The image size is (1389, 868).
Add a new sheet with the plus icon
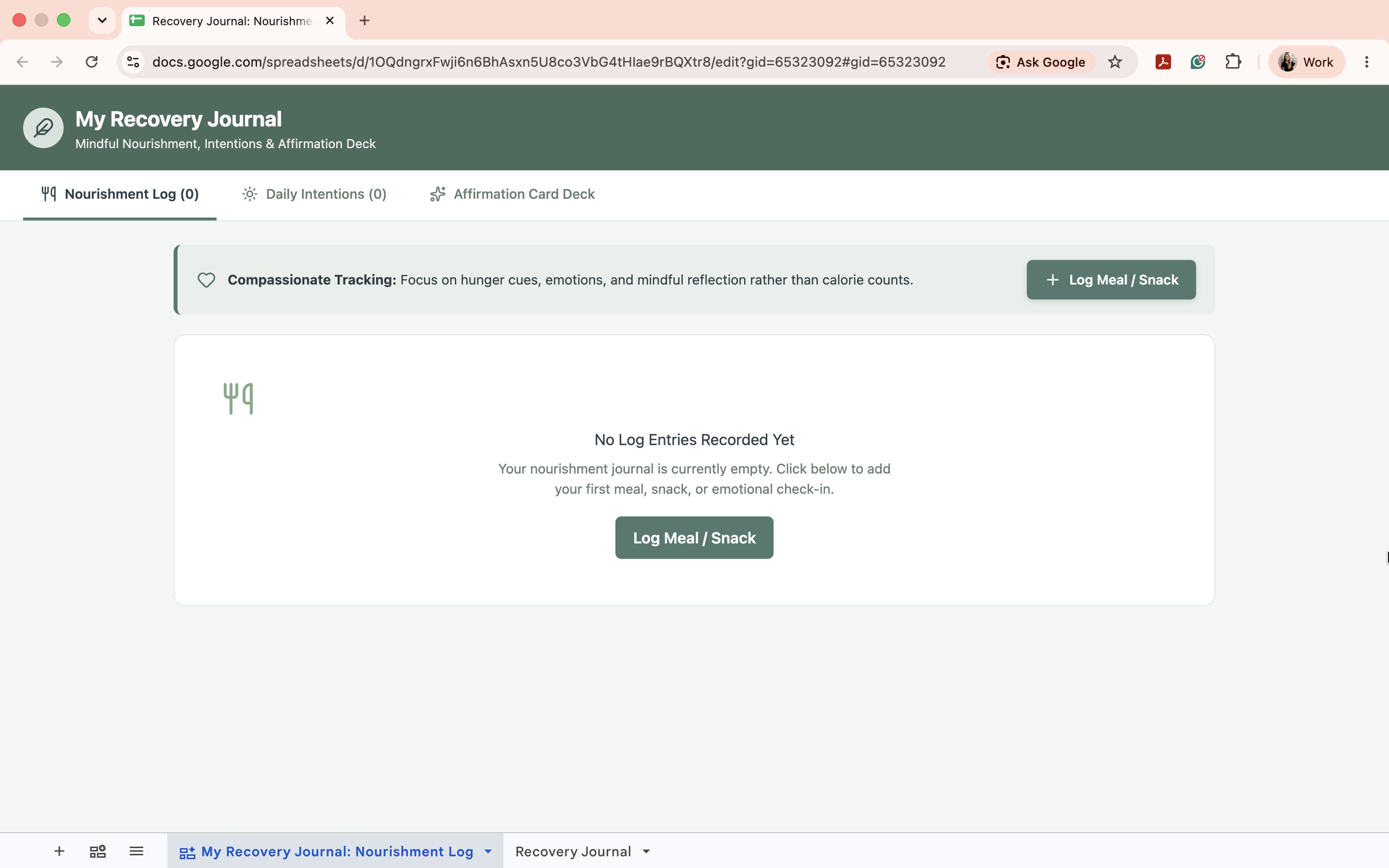[59, 851]
